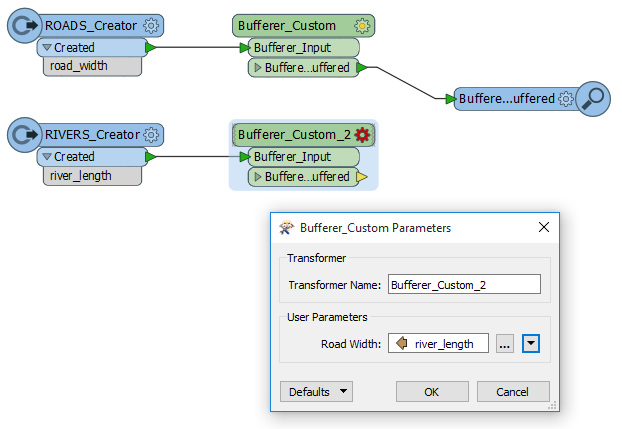Expand Bufferer_Custom output port attributes
The image size is (622, 429).
pos(258,67)
